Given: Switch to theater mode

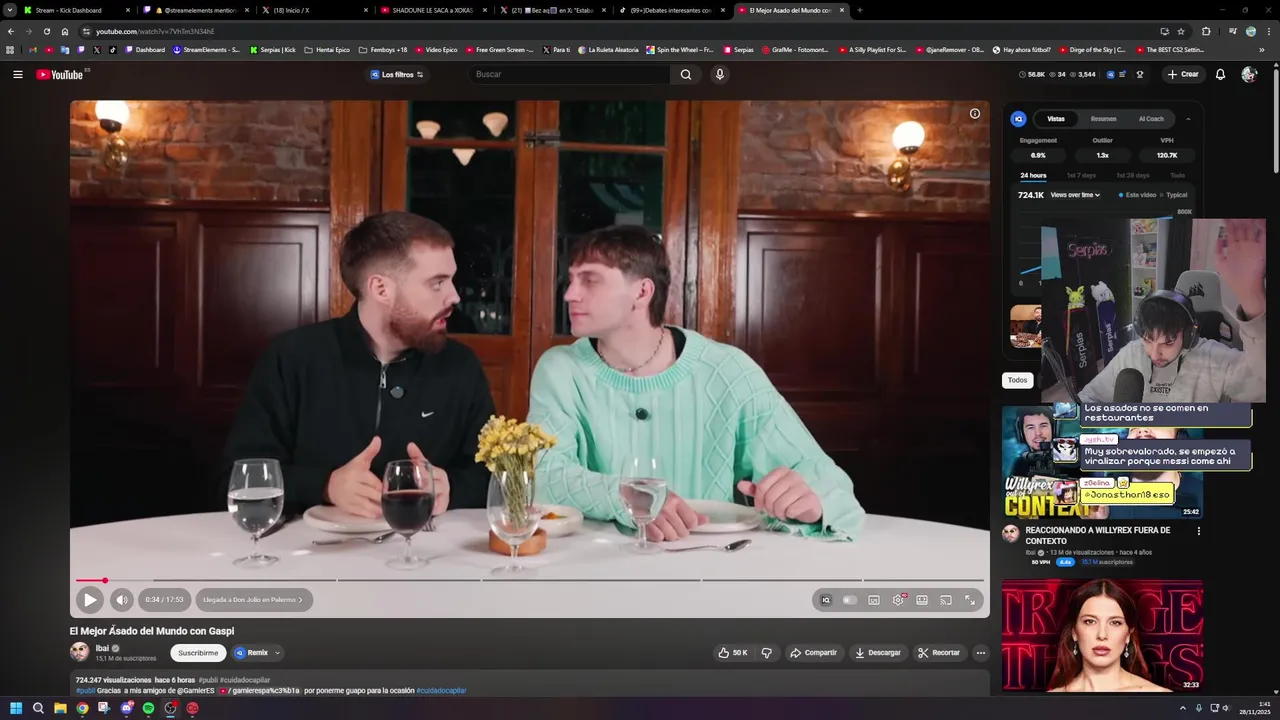Looking at the screenshot, I should click(922, 600).
